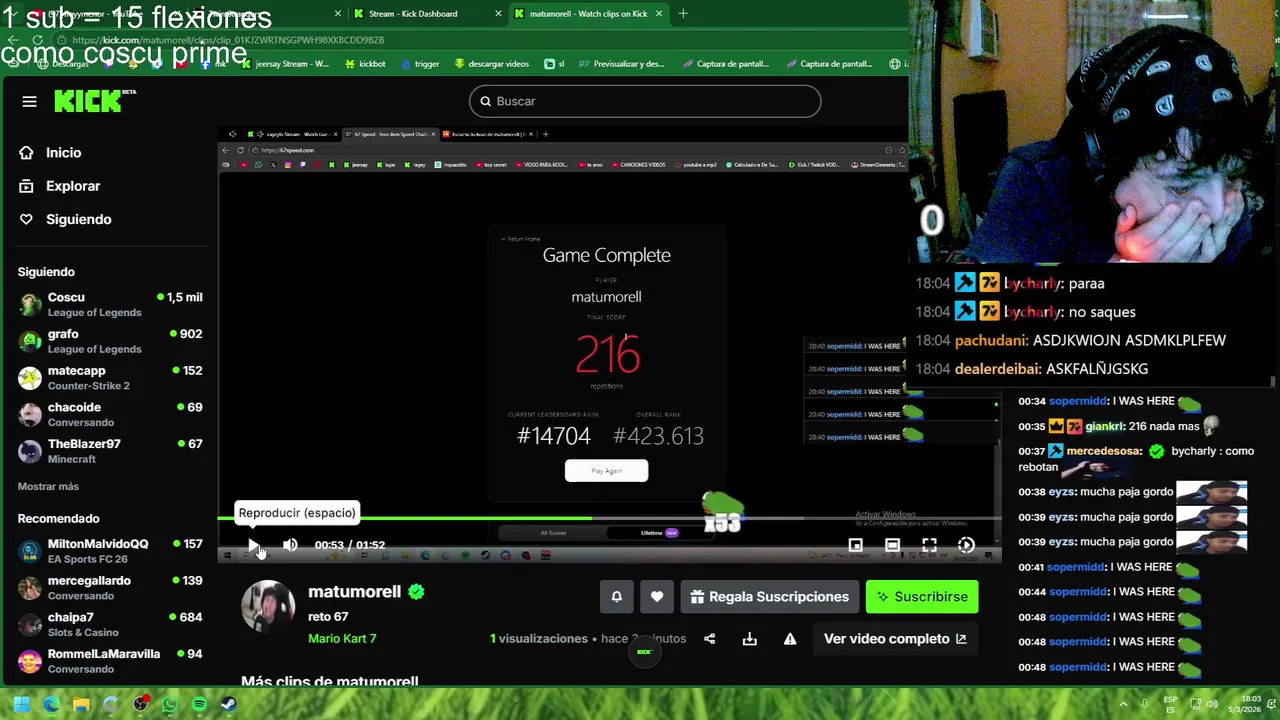The width and height of the screenshot is (1280, 720).
Task: Click Ver video completo
Action: pyautogui.click(x=895, y=639)
